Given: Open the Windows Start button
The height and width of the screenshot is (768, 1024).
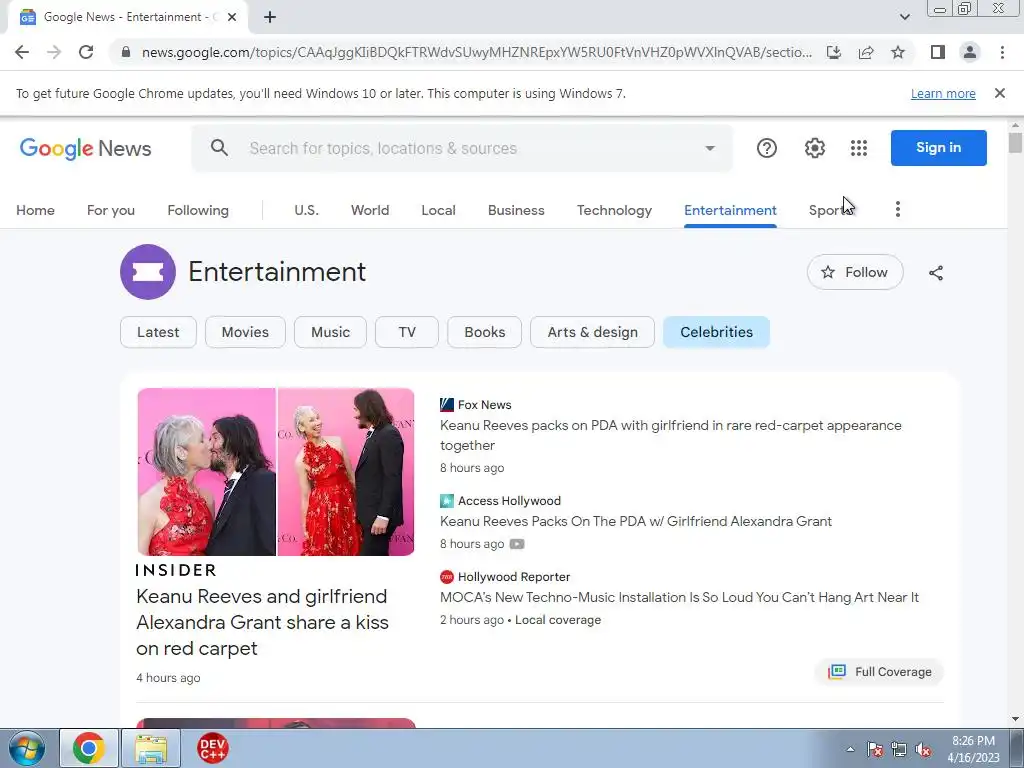Looking at the screenshot, I should click(27, 748).
